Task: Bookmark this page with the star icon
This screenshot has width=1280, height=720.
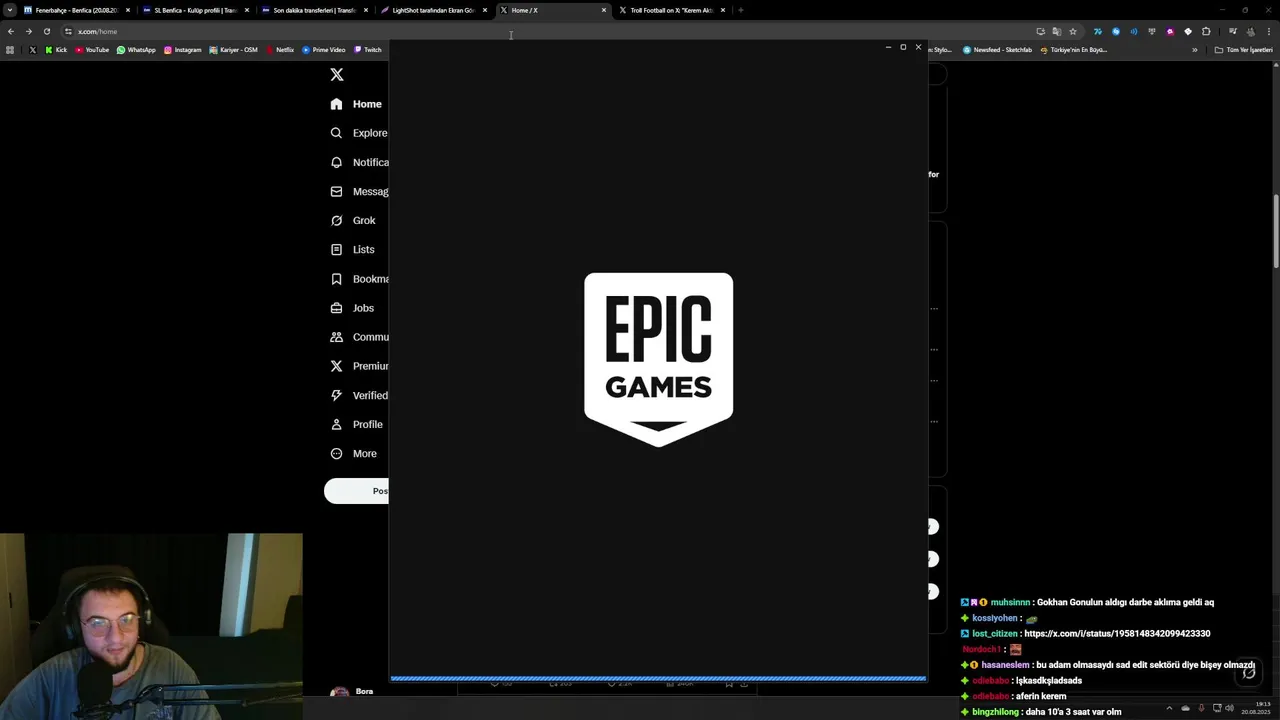Action: click(x=1073, y=31)
